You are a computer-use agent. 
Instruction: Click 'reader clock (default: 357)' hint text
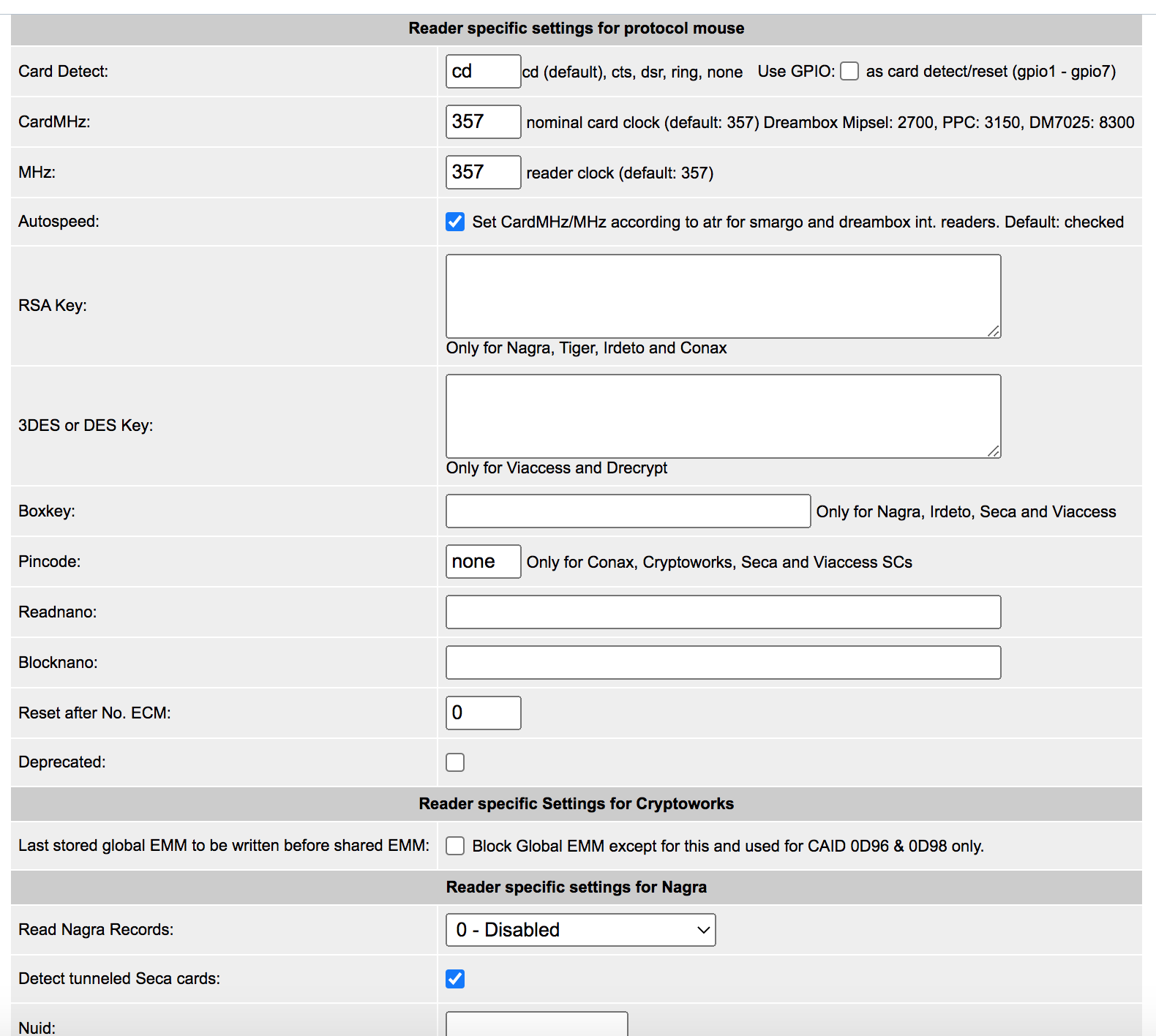tap(620, 173)
